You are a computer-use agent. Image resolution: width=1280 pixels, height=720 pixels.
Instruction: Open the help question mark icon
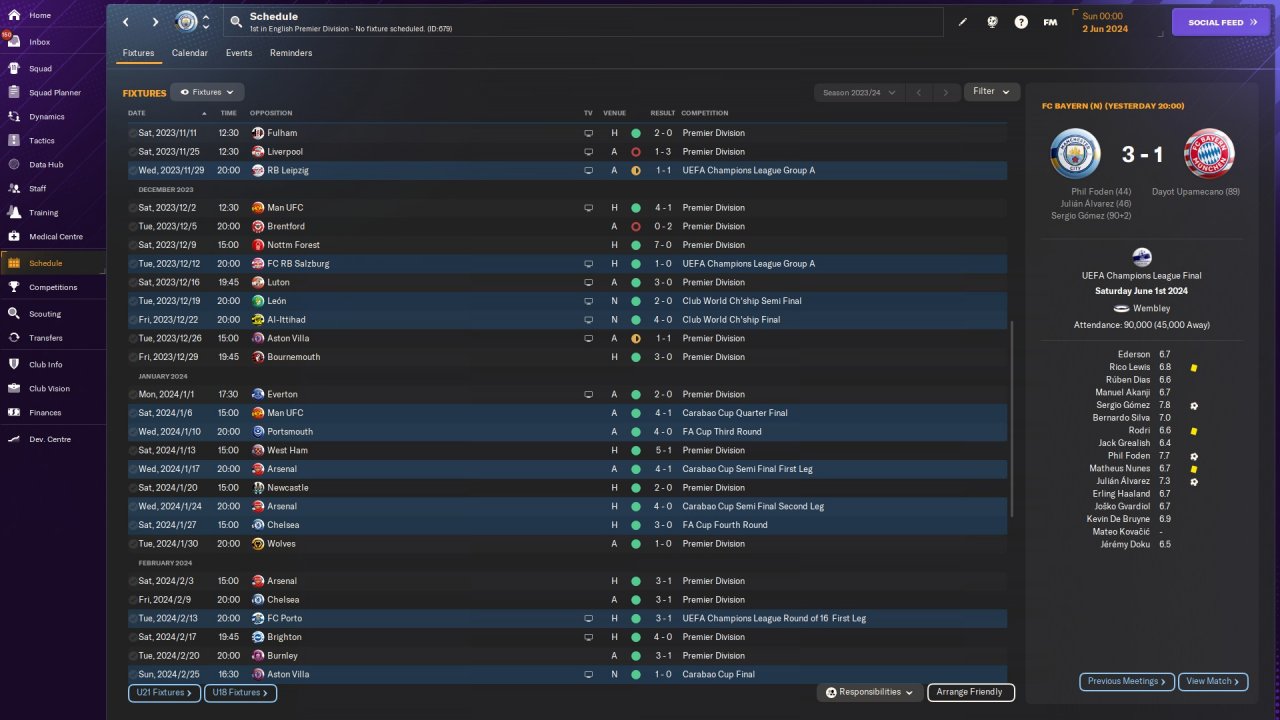click(1021, 22)
